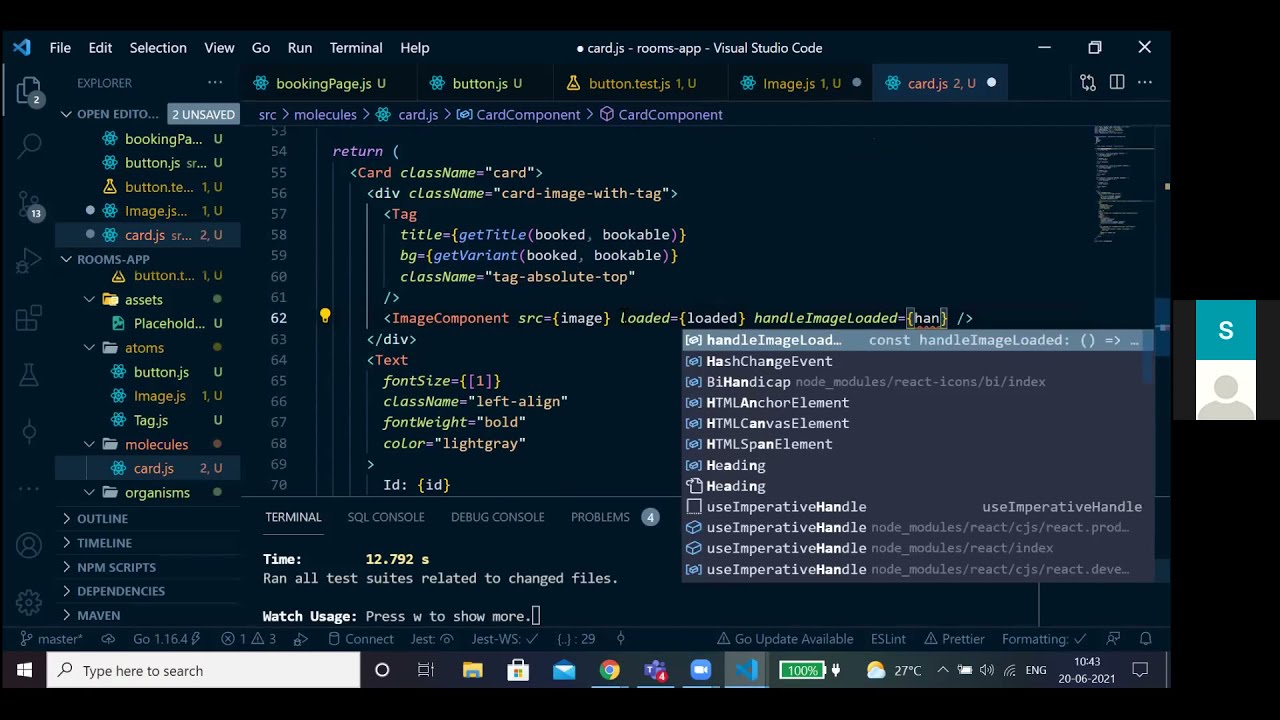Click Synchronize Changes cloud icon in status bar
Image resolution: width=1280 pixels, height=720 pixels.
(109, 639)
